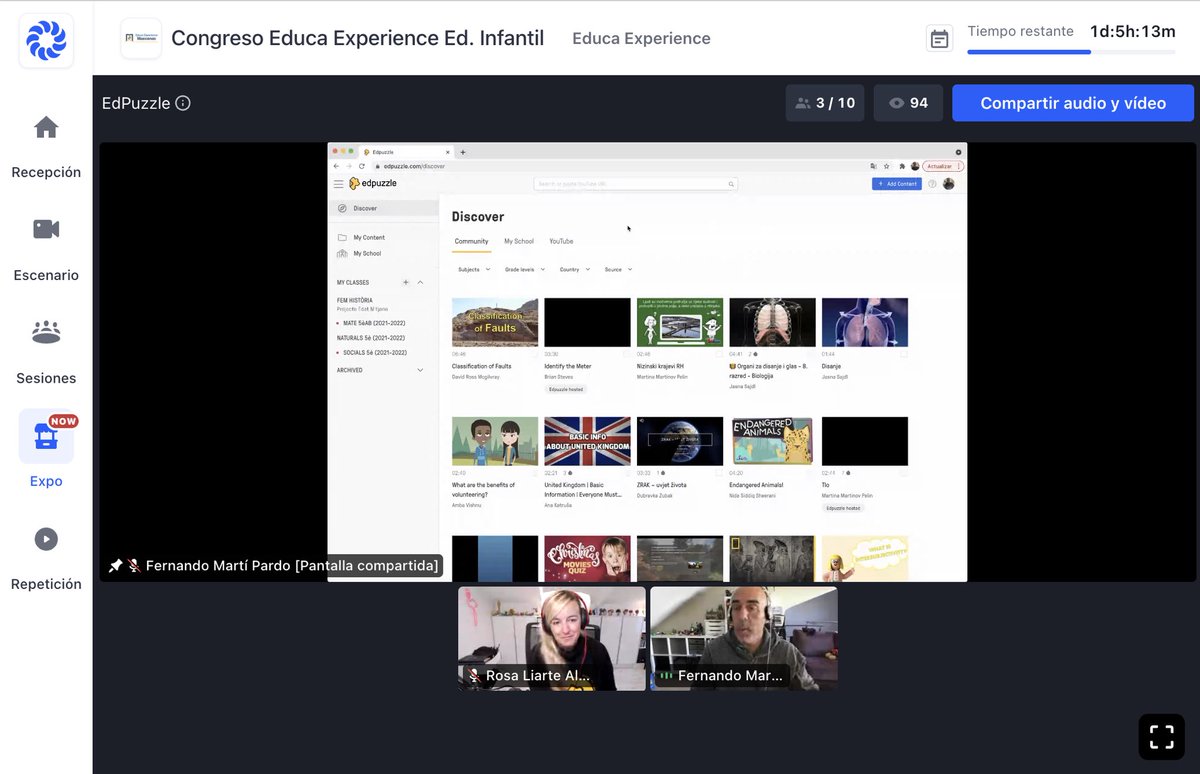
Task: Open the Nizinski krajevi RH video thumbnail
Action: 680,322
